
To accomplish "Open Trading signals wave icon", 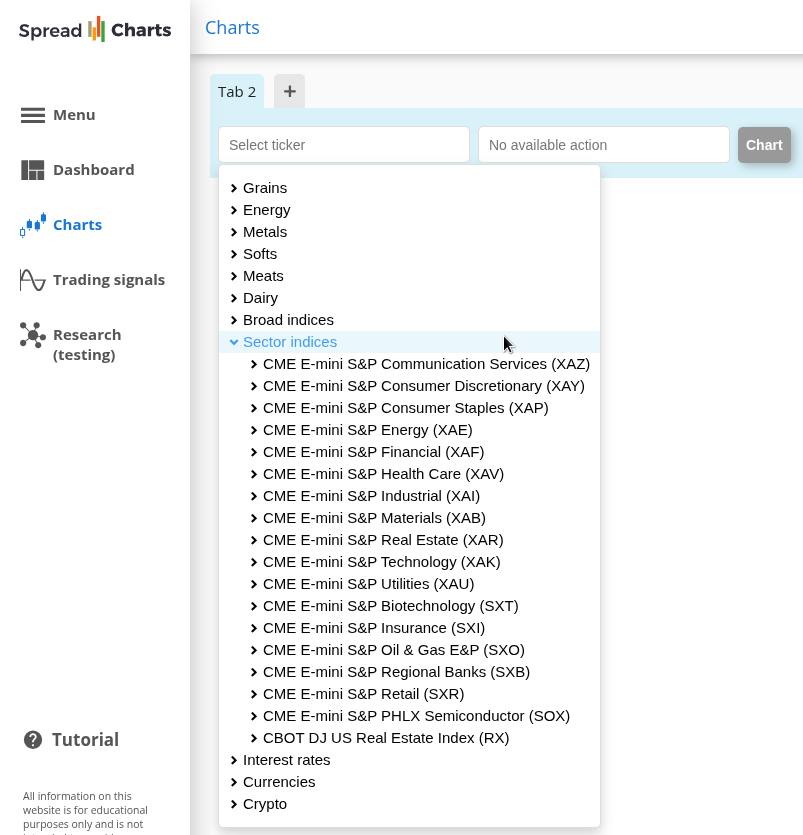I will (x=33, y=280).
